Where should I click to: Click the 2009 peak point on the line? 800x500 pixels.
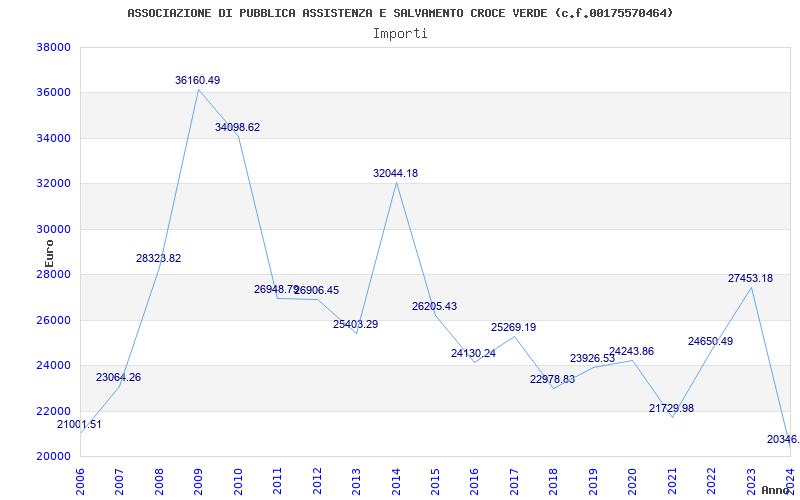(x=198, y=89)
